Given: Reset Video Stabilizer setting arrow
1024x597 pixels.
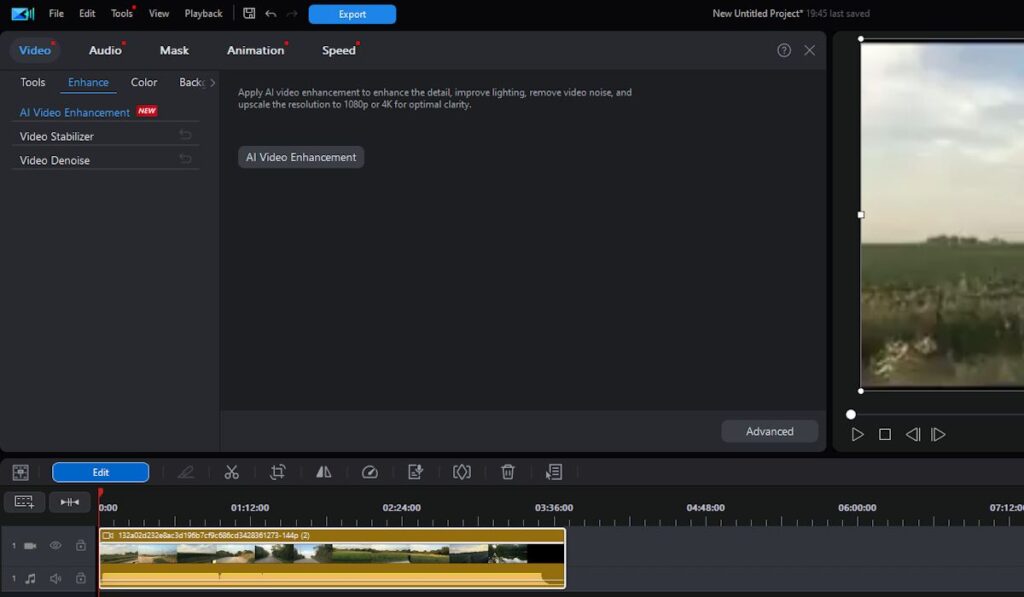Looking at the screenshot, I should pyautogui.click(x=185, y=135).
